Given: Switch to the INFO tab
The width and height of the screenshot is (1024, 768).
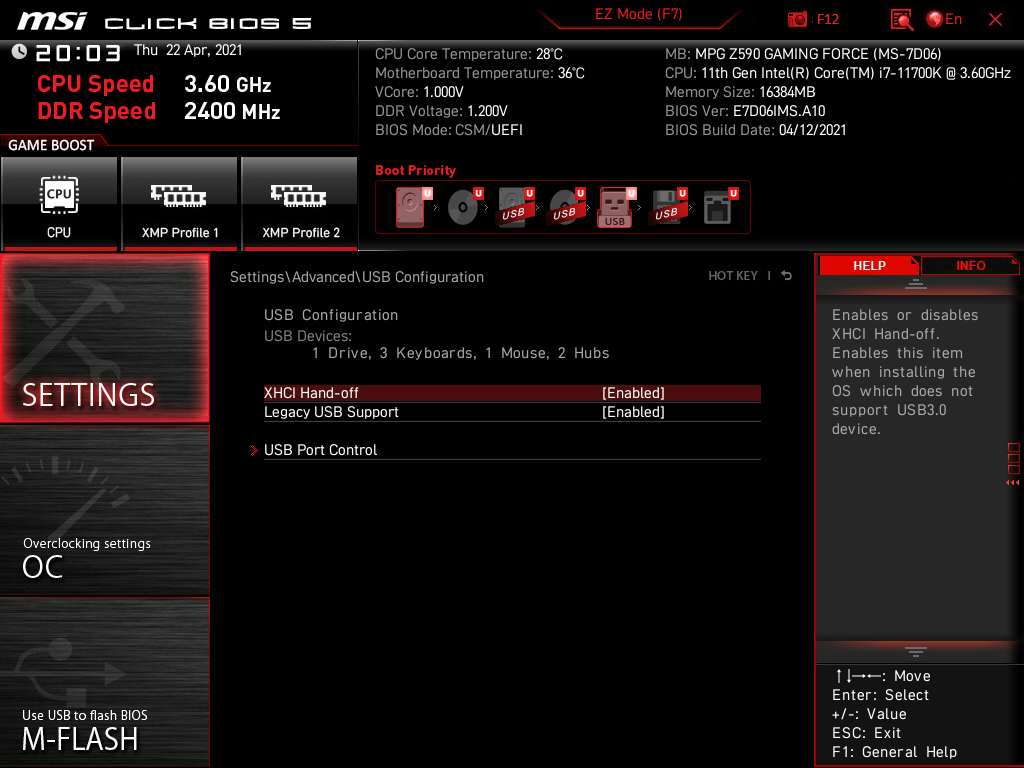Looking at the screenshot, I should tap(970, 266).
